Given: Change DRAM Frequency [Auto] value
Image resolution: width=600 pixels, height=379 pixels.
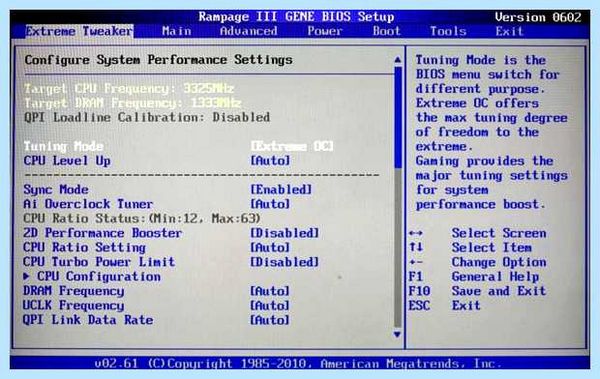Looking at the screenshot, I should 270,291.
